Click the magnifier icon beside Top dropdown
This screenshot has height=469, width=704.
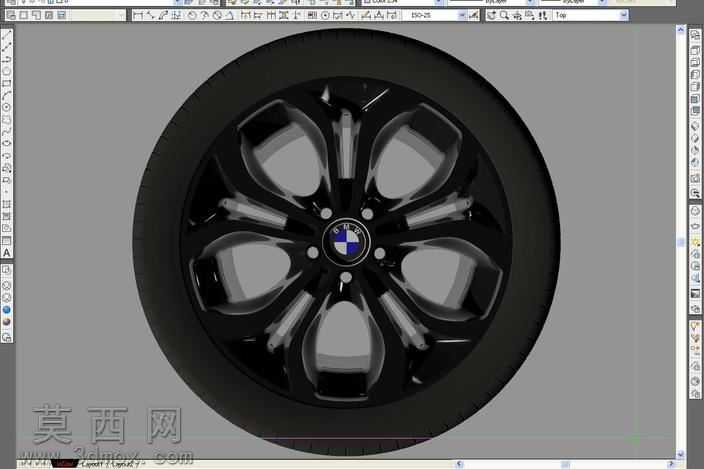(x=504, y=15)
